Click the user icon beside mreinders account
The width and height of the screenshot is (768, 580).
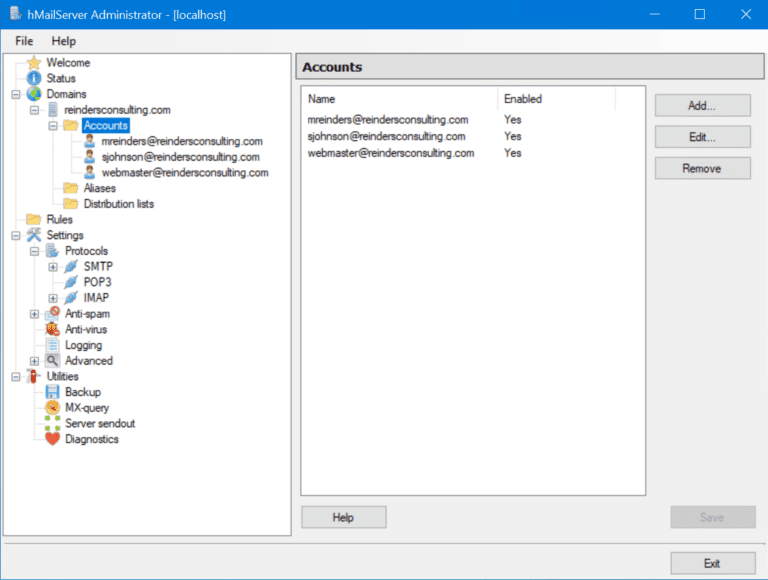[x=90, y=141]
